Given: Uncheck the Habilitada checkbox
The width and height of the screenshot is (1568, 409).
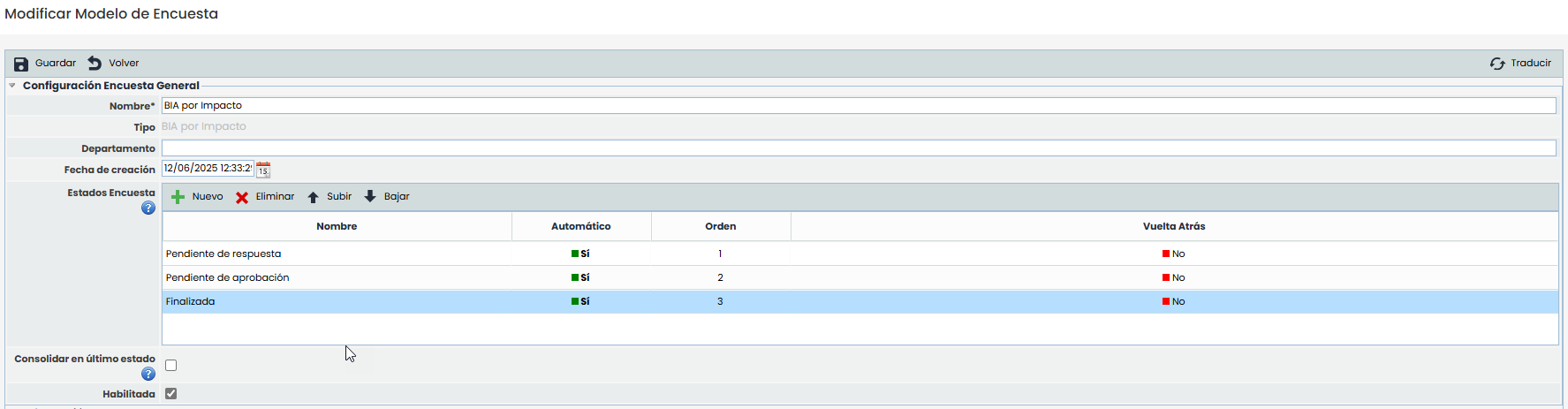Looking at the screenshot, I should coord(171,394).
